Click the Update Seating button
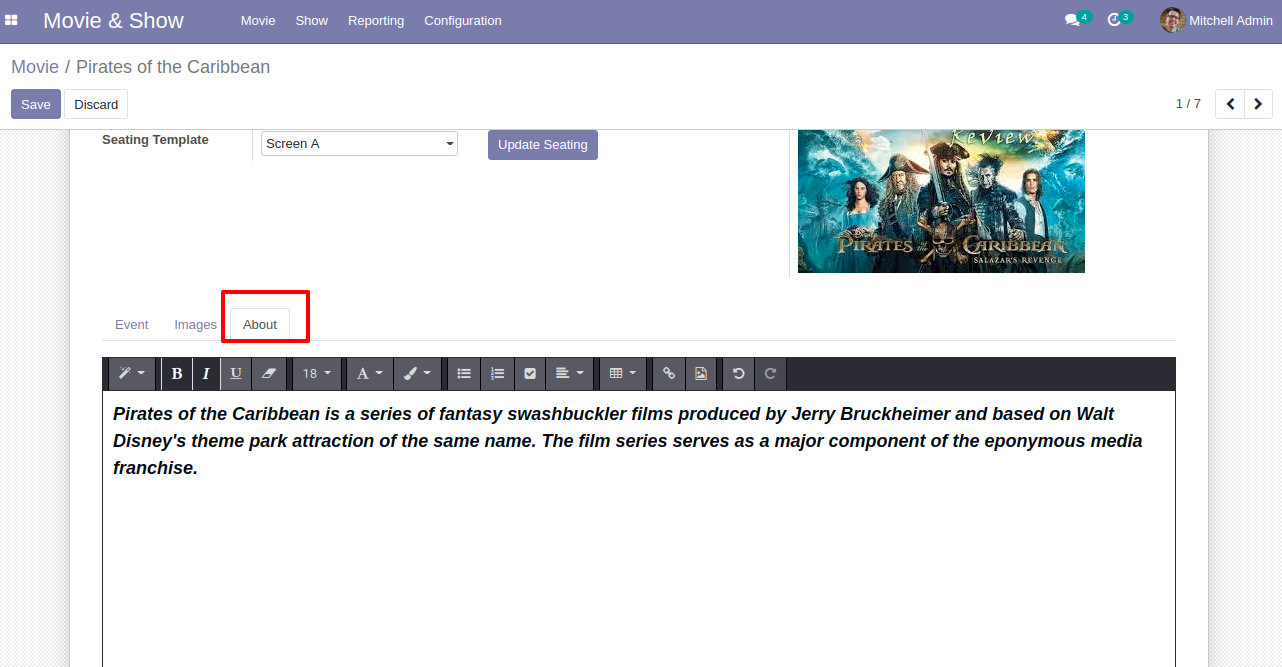The image size is (1282, 667). tap(543, 145)
